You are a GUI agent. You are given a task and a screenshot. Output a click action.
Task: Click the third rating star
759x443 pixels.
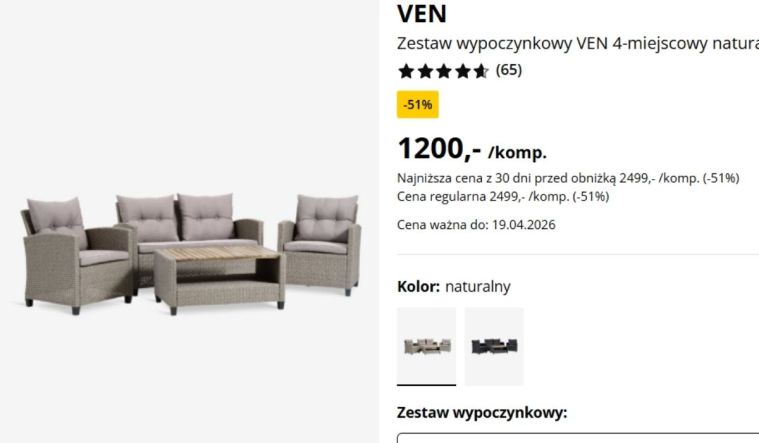tap(444, 72)
